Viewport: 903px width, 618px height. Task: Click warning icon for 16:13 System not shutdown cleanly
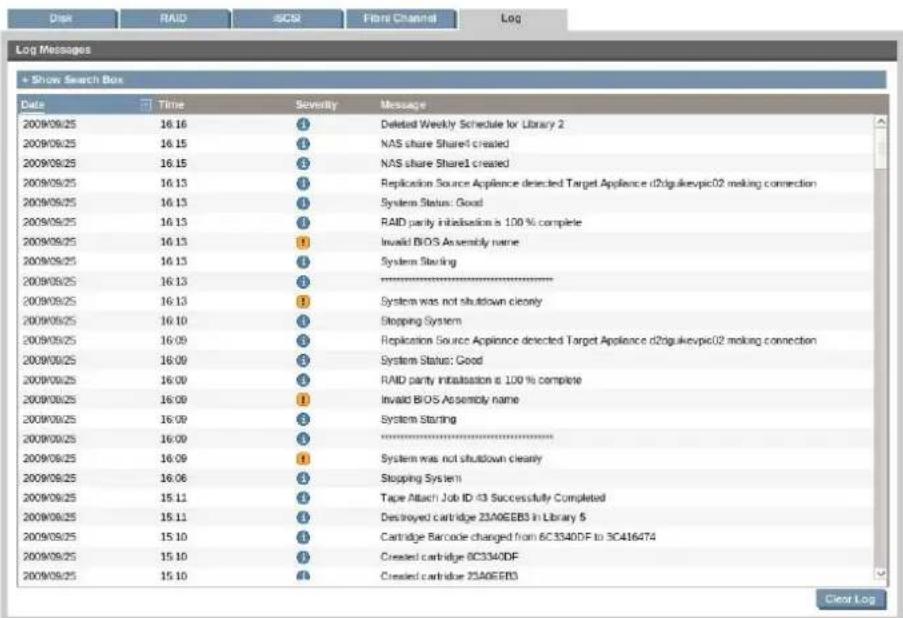pos(303,302)
